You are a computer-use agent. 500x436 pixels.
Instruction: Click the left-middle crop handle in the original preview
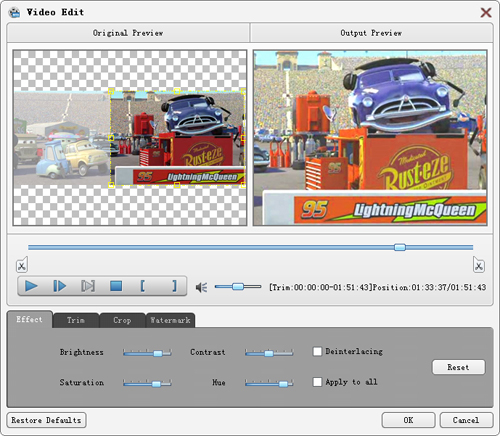click(x=111, y=138)
